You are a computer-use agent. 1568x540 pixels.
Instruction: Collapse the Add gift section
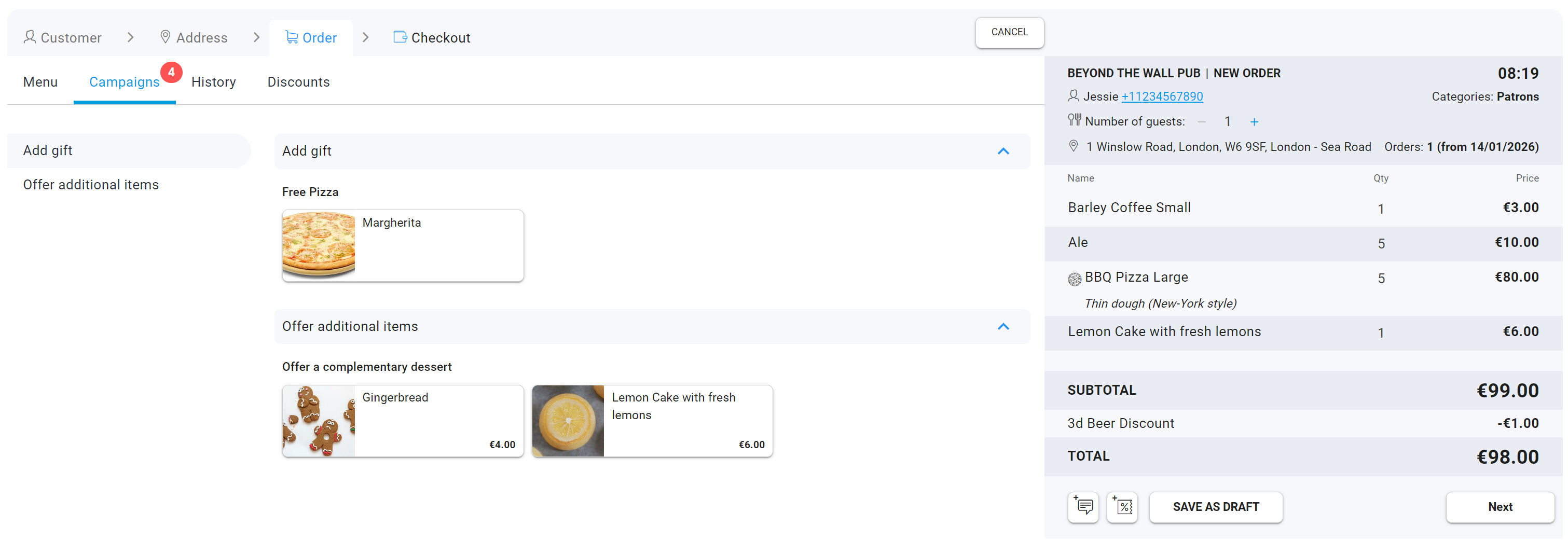point(1003,151)
